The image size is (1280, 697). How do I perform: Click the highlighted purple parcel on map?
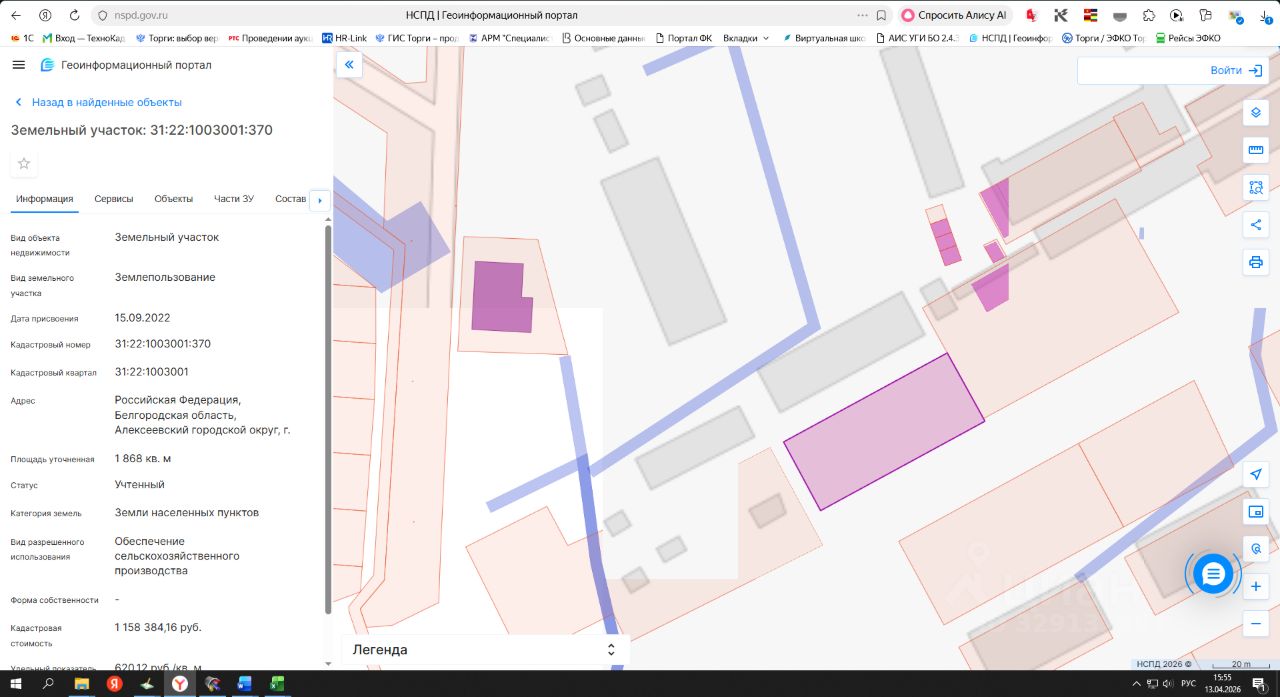pos(884,431)
